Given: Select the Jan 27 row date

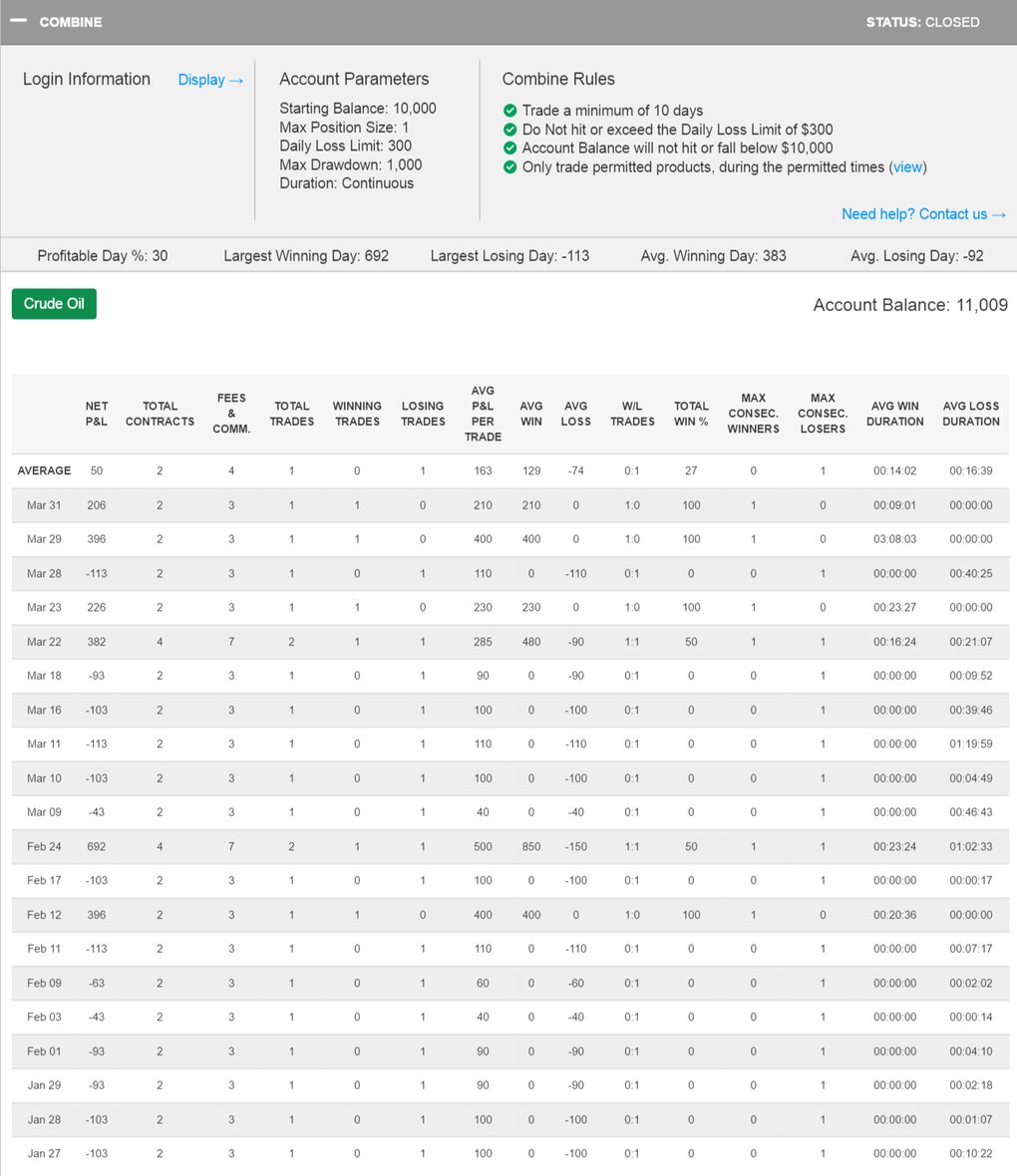Looking at the screenshot, I should coord(44,1154).
